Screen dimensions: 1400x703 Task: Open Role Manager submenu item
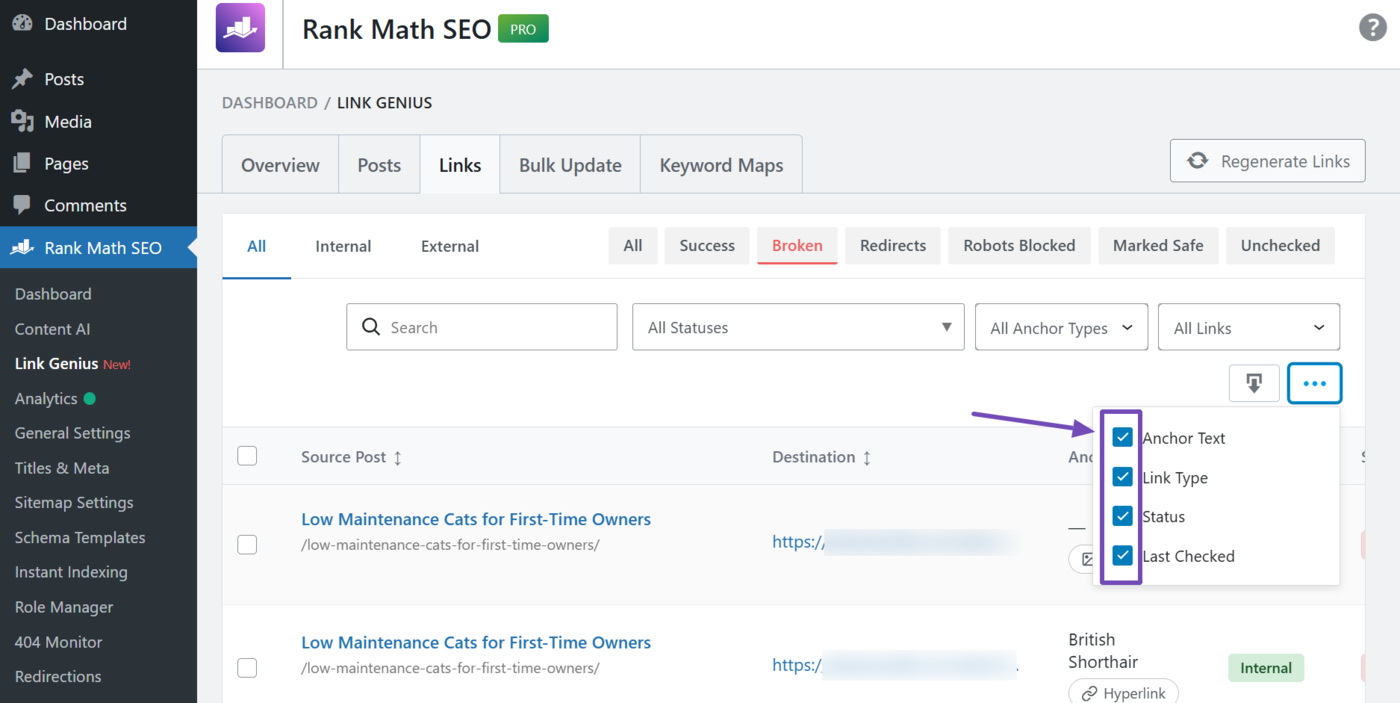(x=63, y=607)
